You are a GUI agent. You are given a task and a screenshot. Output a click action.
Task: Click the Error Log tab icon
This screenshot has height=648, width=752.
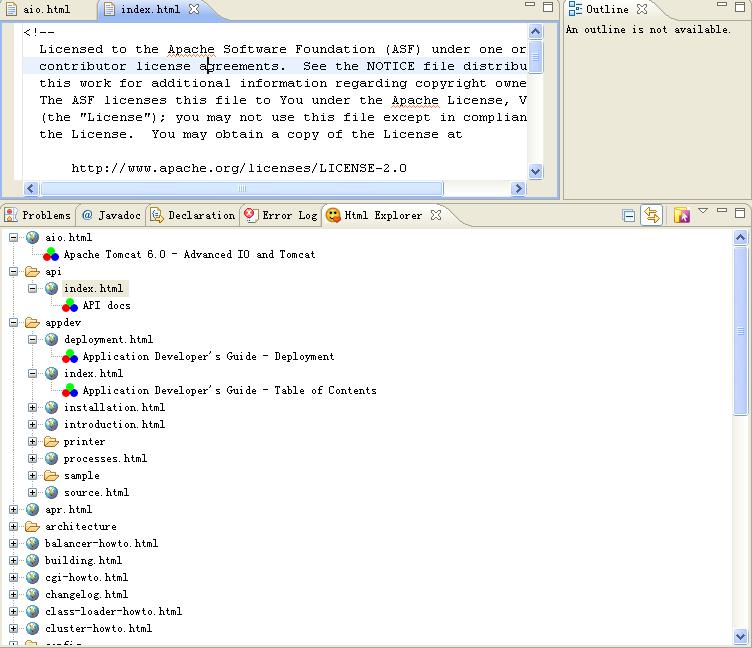[x=250, y=214]
